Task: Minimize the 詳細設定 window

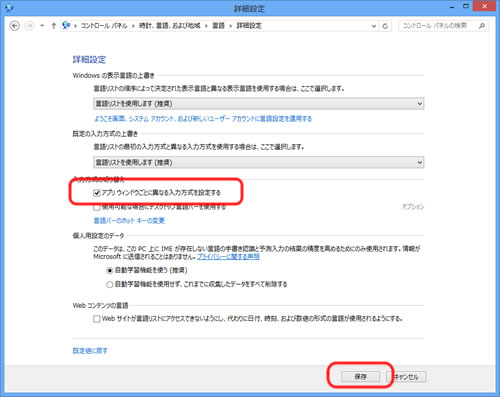Action: tap(452, 7)
